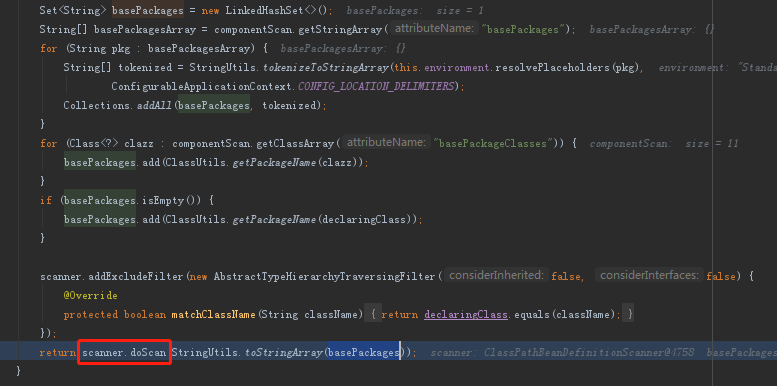Click the doScan method call
The width and height of the screenshot is (777, 386).
click(x=149, y=352)
